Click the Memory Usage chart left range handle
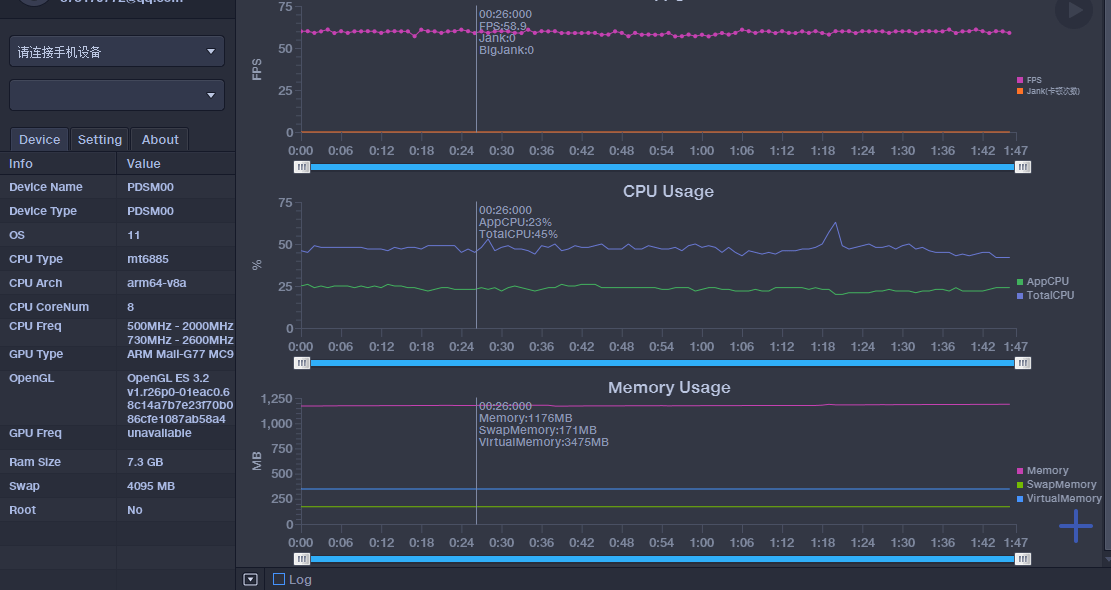 coord(302,559)
